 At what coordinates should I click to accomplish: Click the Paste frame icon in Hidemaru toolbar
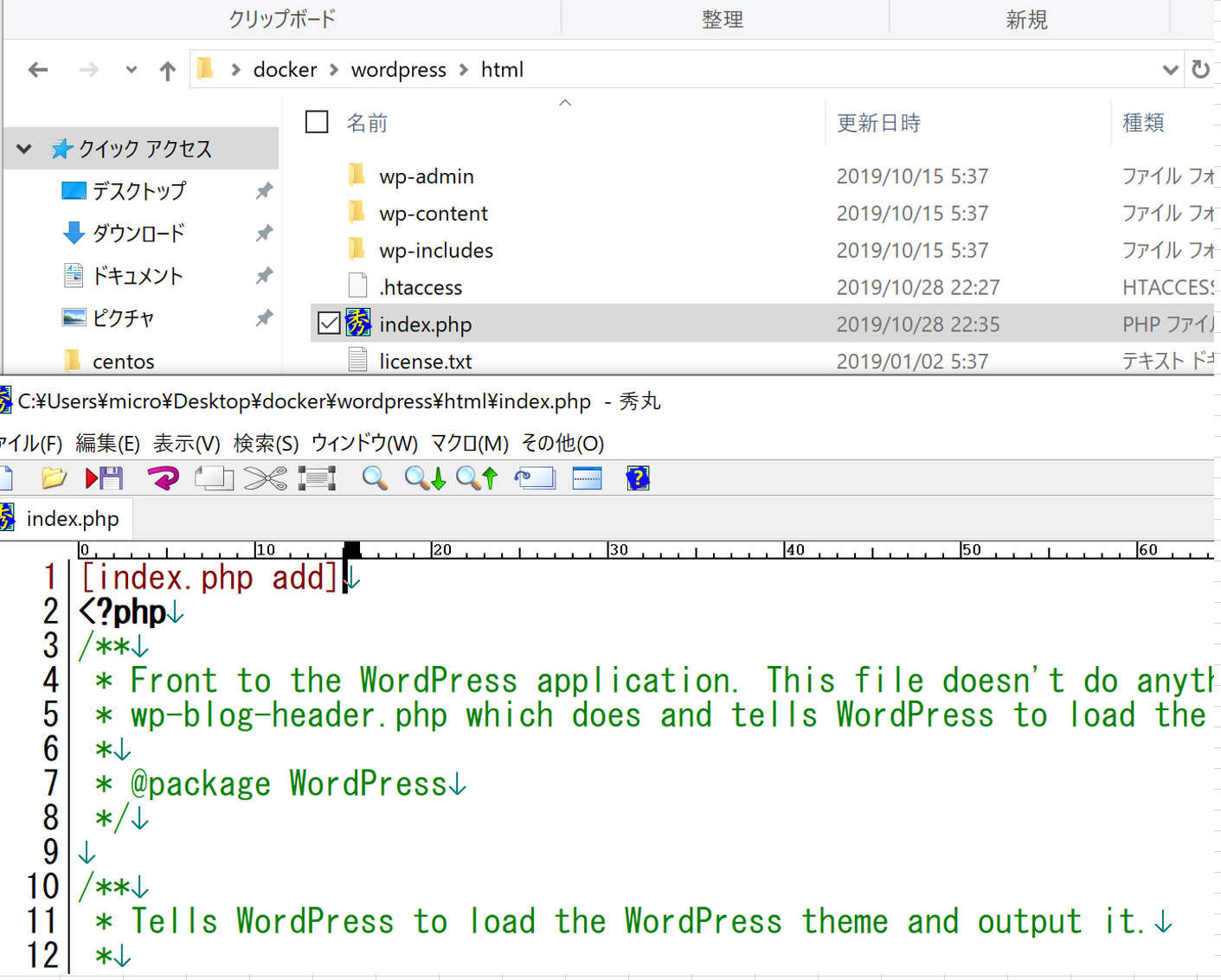(317, 477)
